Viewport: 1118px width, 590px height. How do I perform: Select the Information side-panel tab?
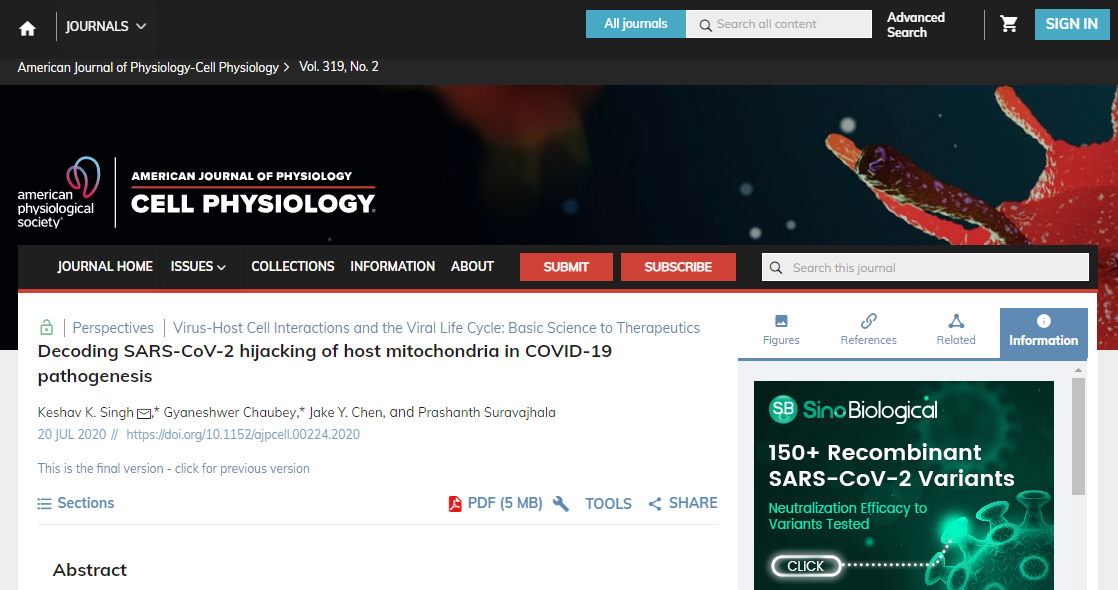click(1044, 332)
